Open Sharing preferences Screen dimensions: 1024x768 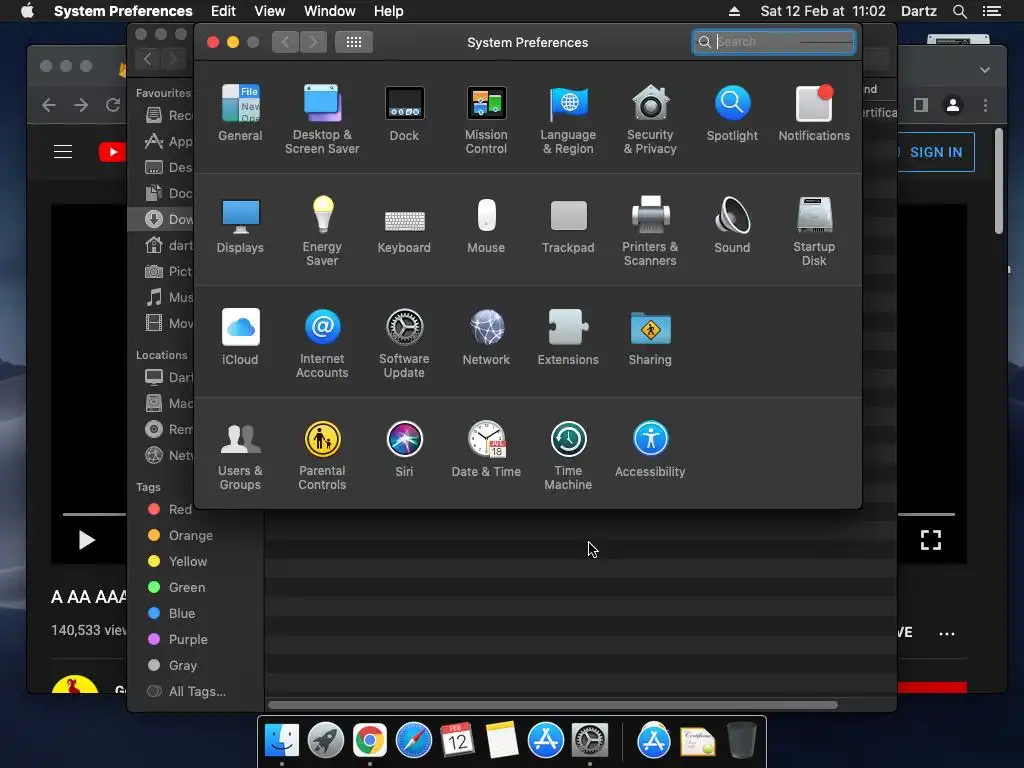(650, 337)
